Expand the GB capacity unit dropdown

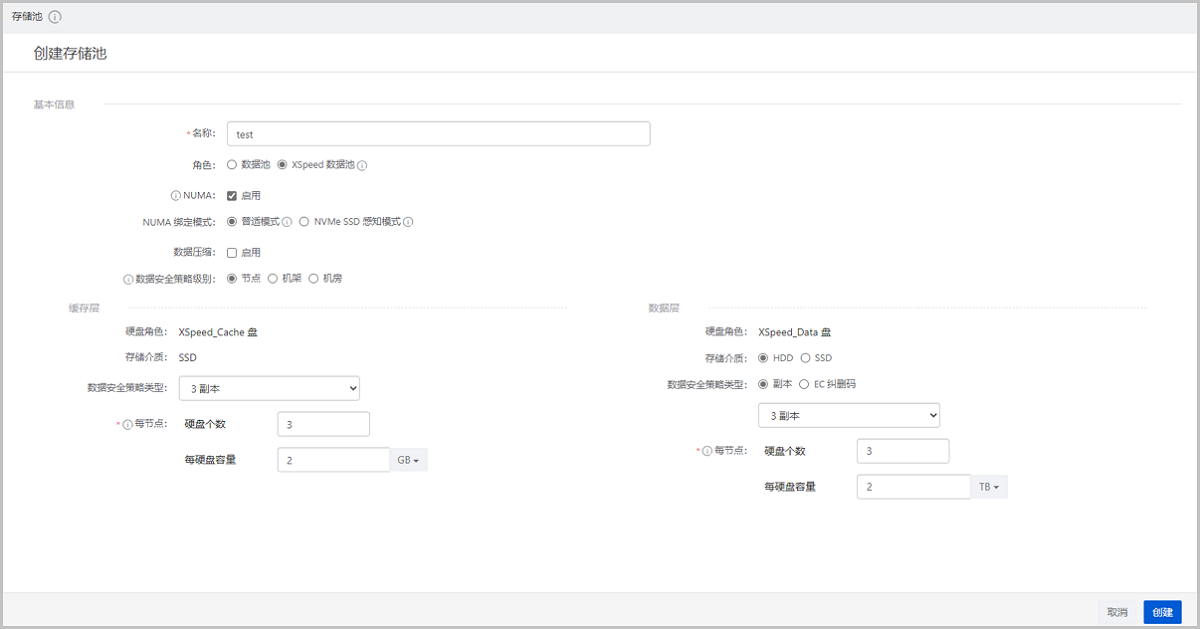pyautogui.click(x=408, y=460)
